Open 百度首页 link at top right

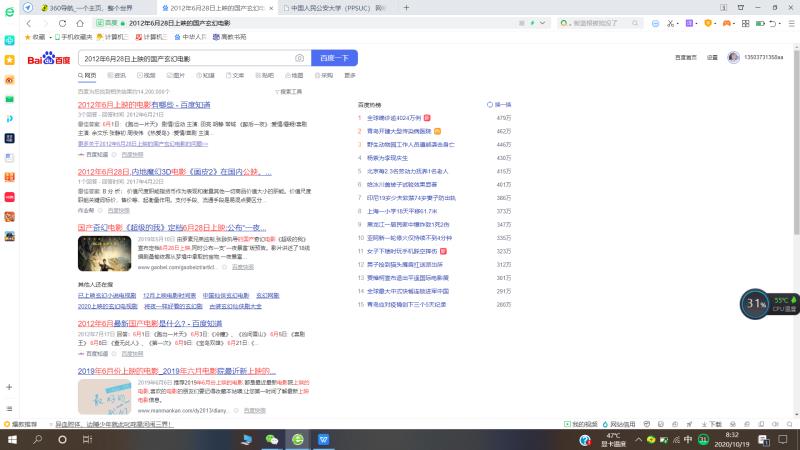[x=686, y=58]
